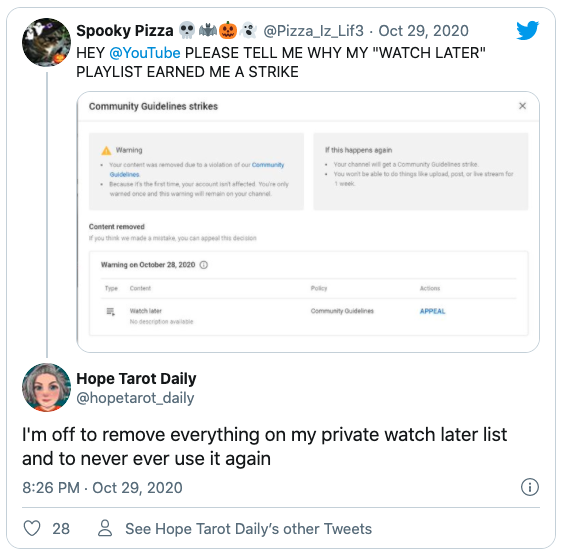
Task: See Hope Tarot Daily's other Tweets
Action: coord(249,529)
